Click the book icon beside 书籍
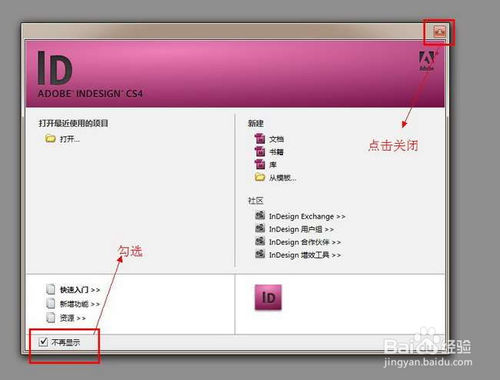Viewport: 500px width, 380px height. [x=260, y=151]
